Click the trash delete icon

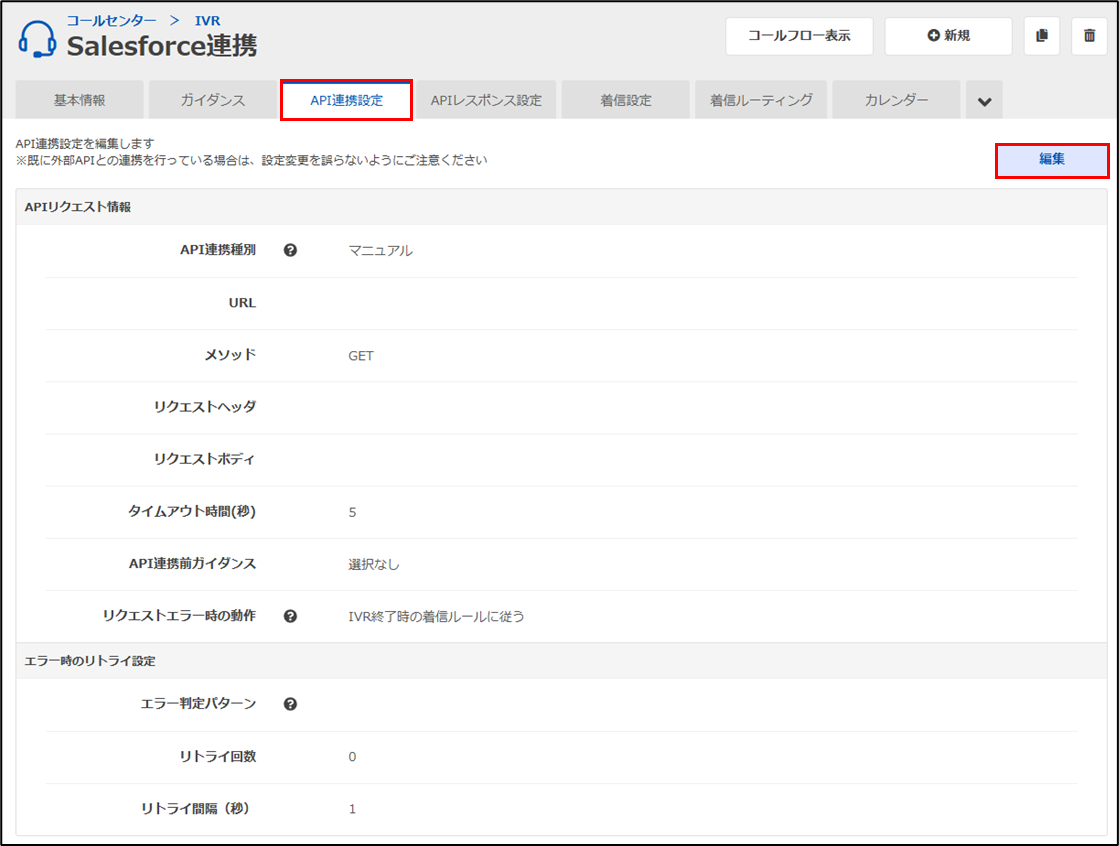pos(1089,36)
